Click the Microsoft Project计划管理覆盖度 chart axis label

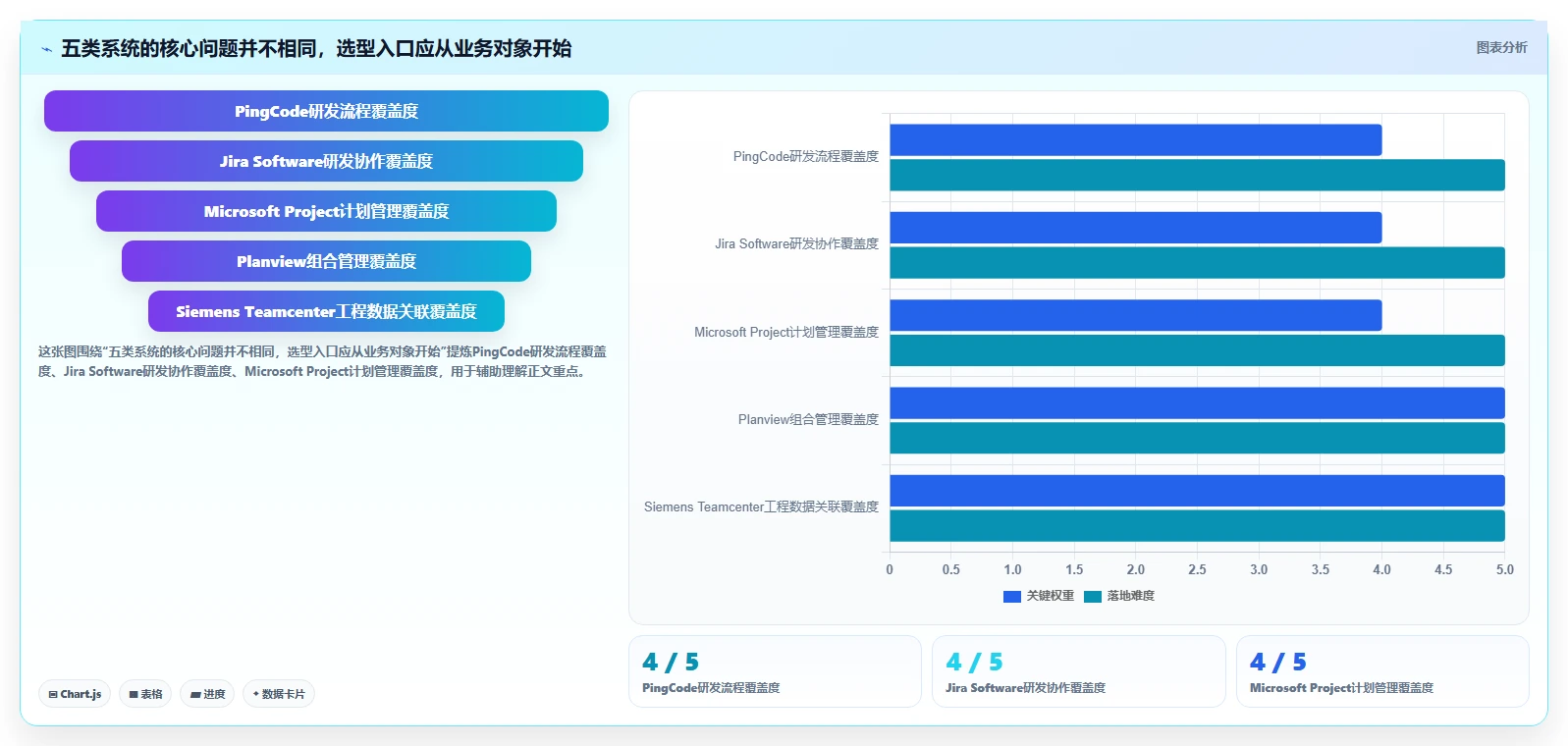[786, 332]
